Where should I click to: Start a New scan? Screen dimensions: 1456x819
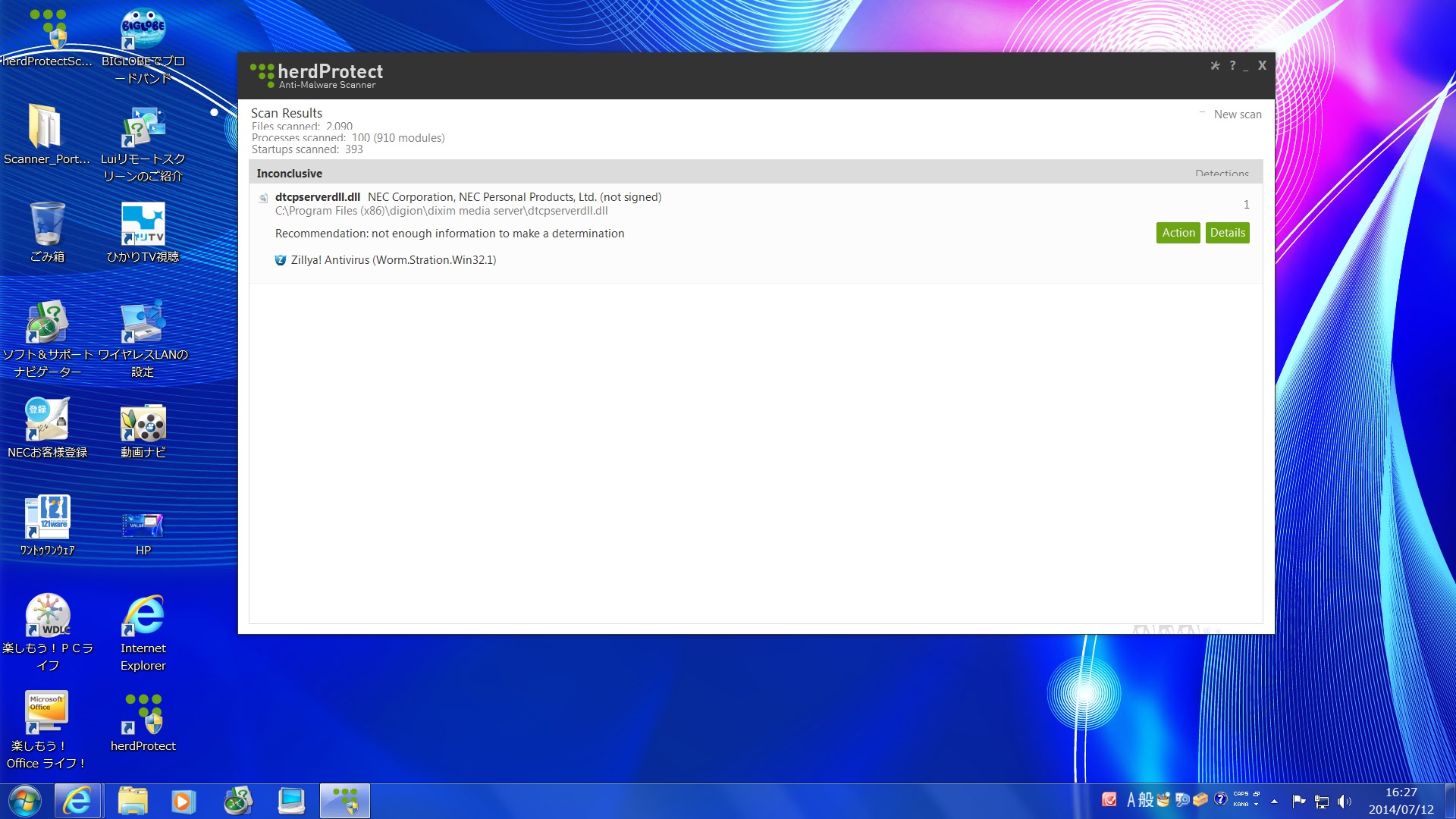[x=1238, y=115]
